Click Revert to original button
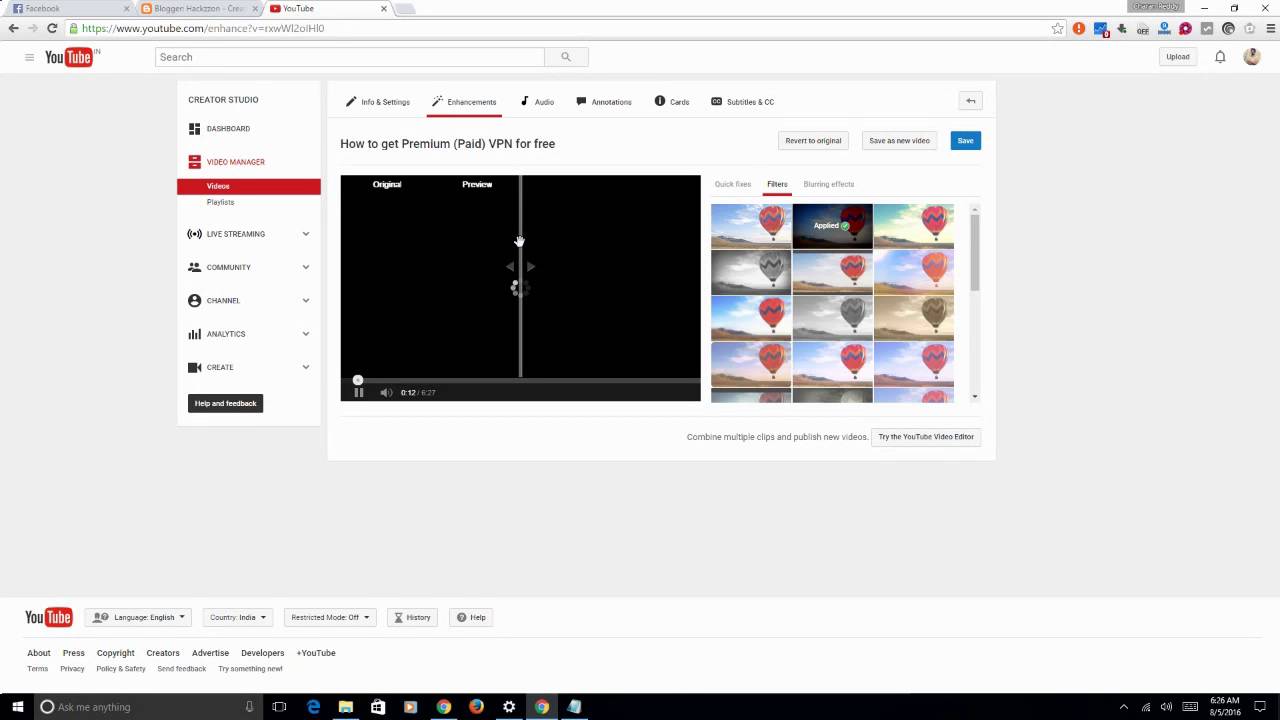This screenshot has height=720, width=1280. pyautogui.click(x=813, y=141)
